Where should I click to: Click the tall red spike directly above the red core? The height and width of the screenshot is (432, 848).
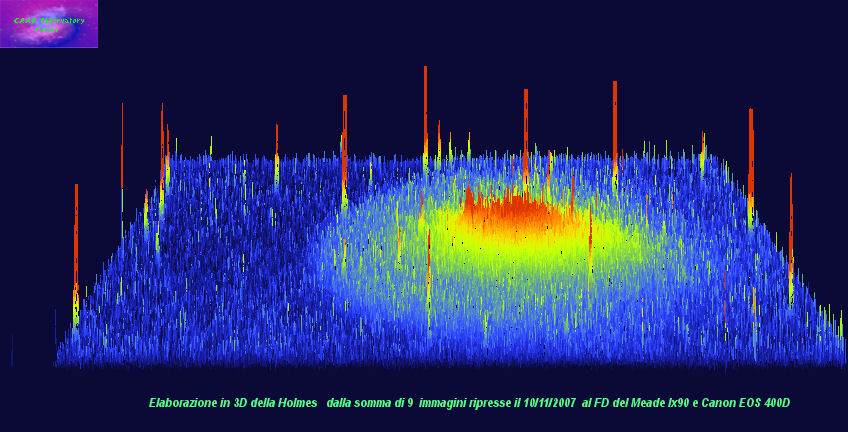pyautogui.click(x=525, y=130)
